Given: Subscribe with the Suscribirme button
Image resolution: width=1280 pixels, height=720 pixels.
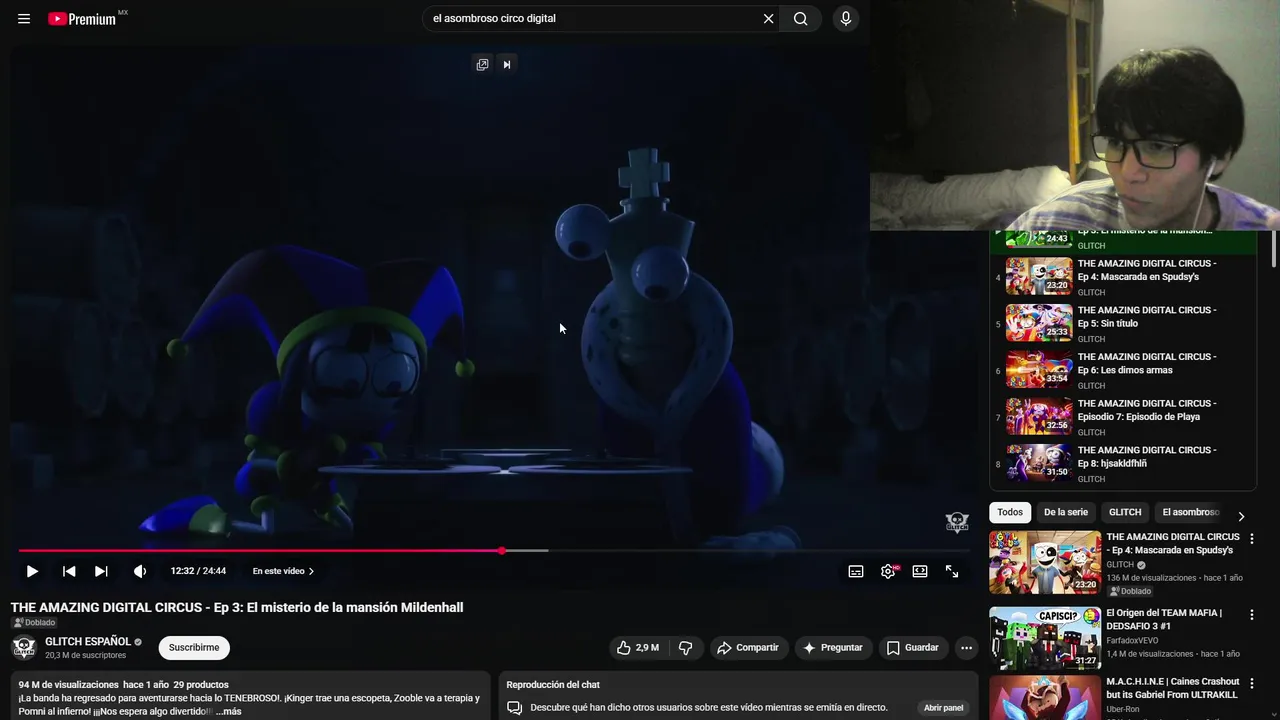Looking at the screenshot, I should point(194,647).
